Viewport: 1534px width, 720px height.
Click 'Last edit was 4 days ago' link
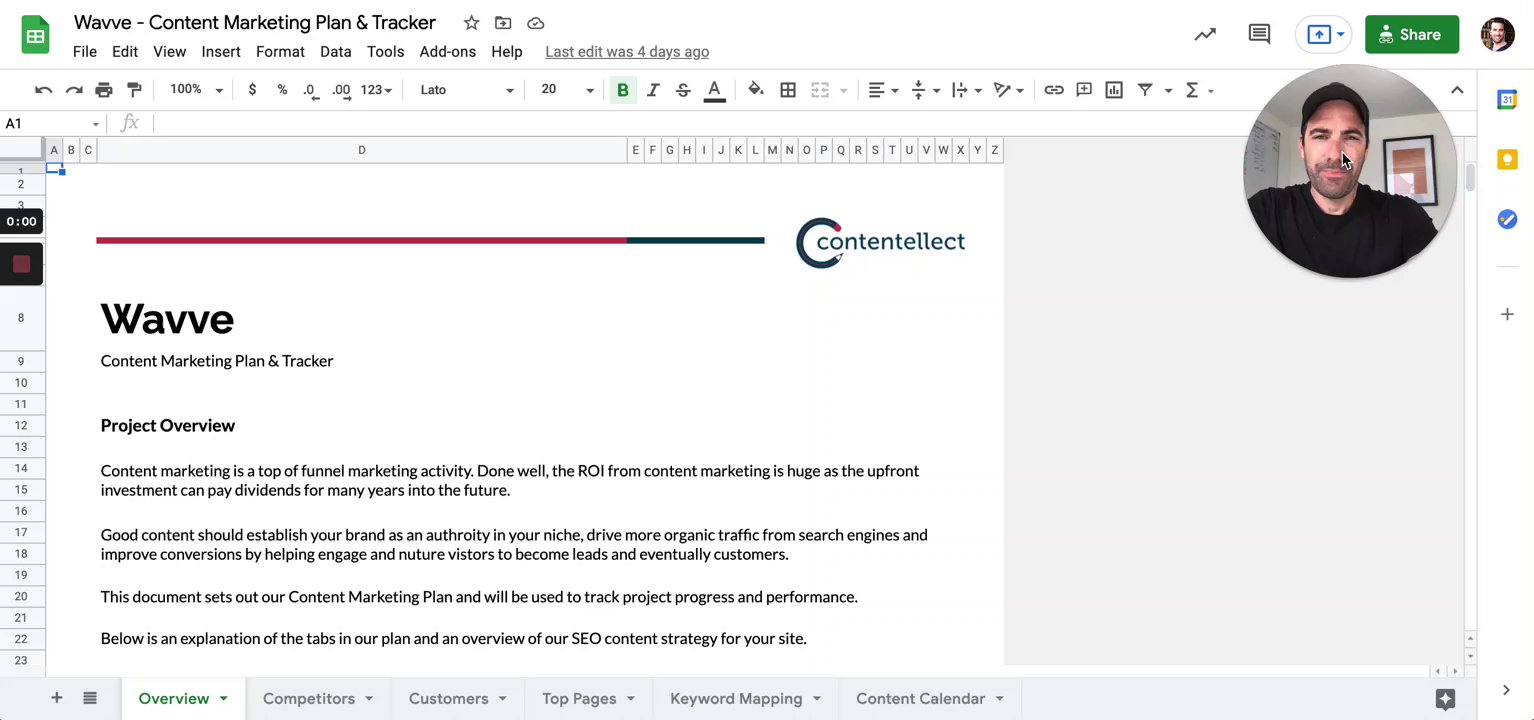tap(627, 52)
